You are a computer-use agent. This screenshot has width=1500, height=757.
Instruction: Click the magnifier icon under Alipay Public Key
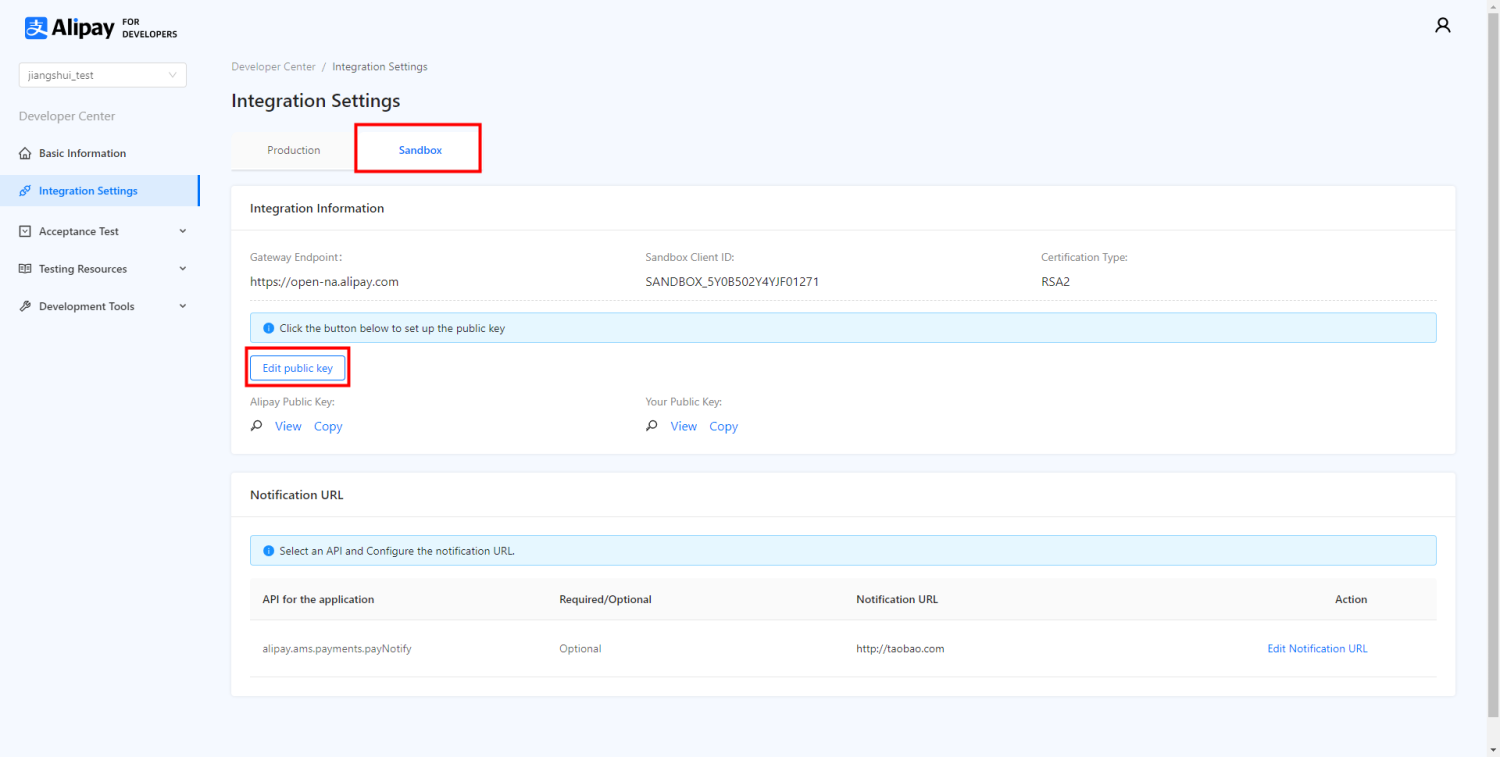pyautogui.click(x=256, y=425)
